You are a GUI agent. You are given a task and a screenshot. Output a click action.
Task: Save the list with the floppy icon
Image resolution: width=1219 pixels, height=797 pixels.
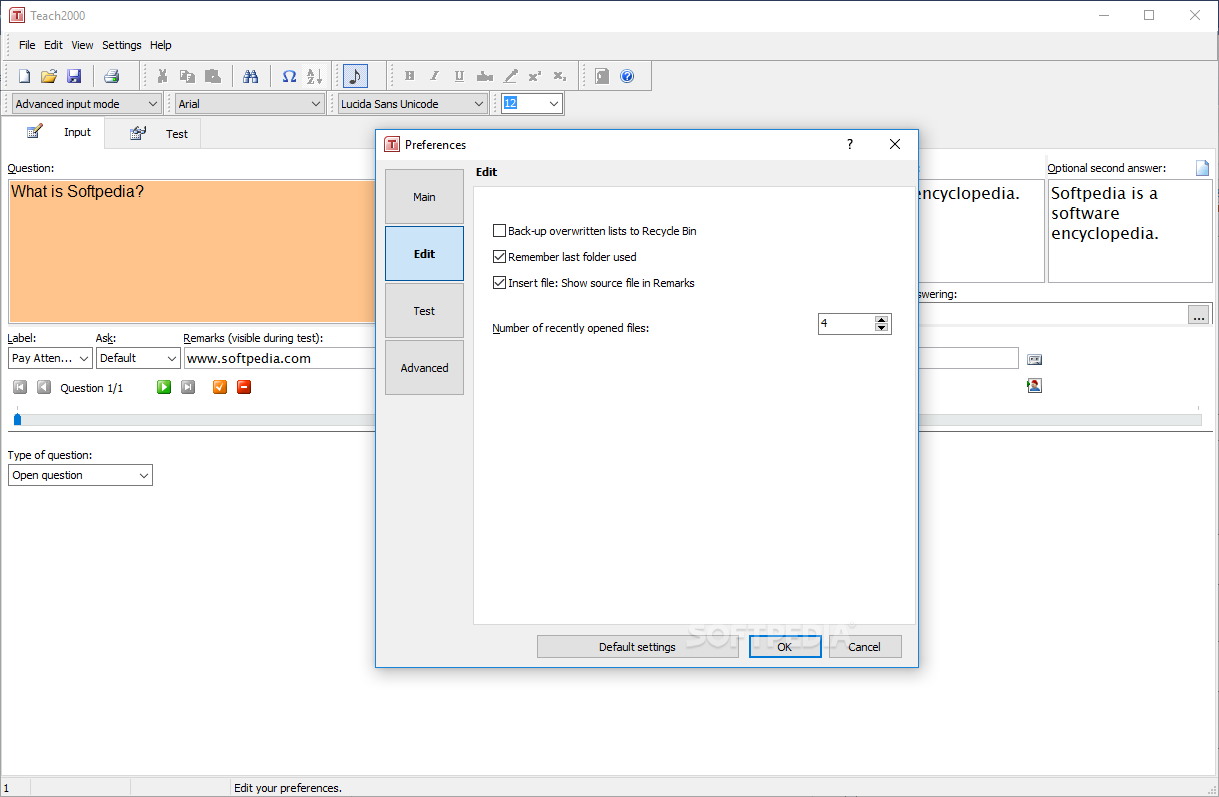tap(74, 76)
